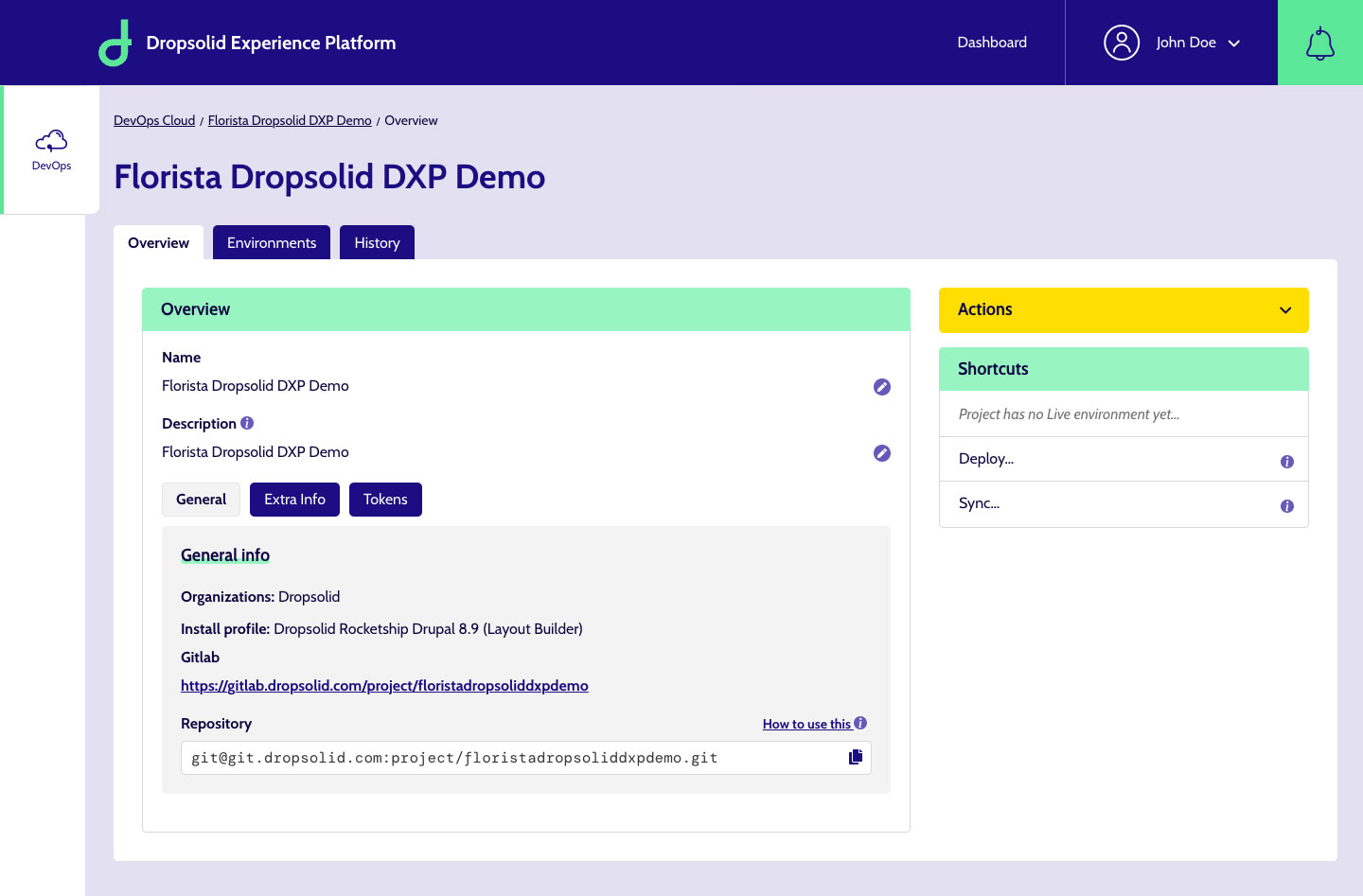
Task: Show info for the Deploy shortcut
Action: click(1287, 462)
